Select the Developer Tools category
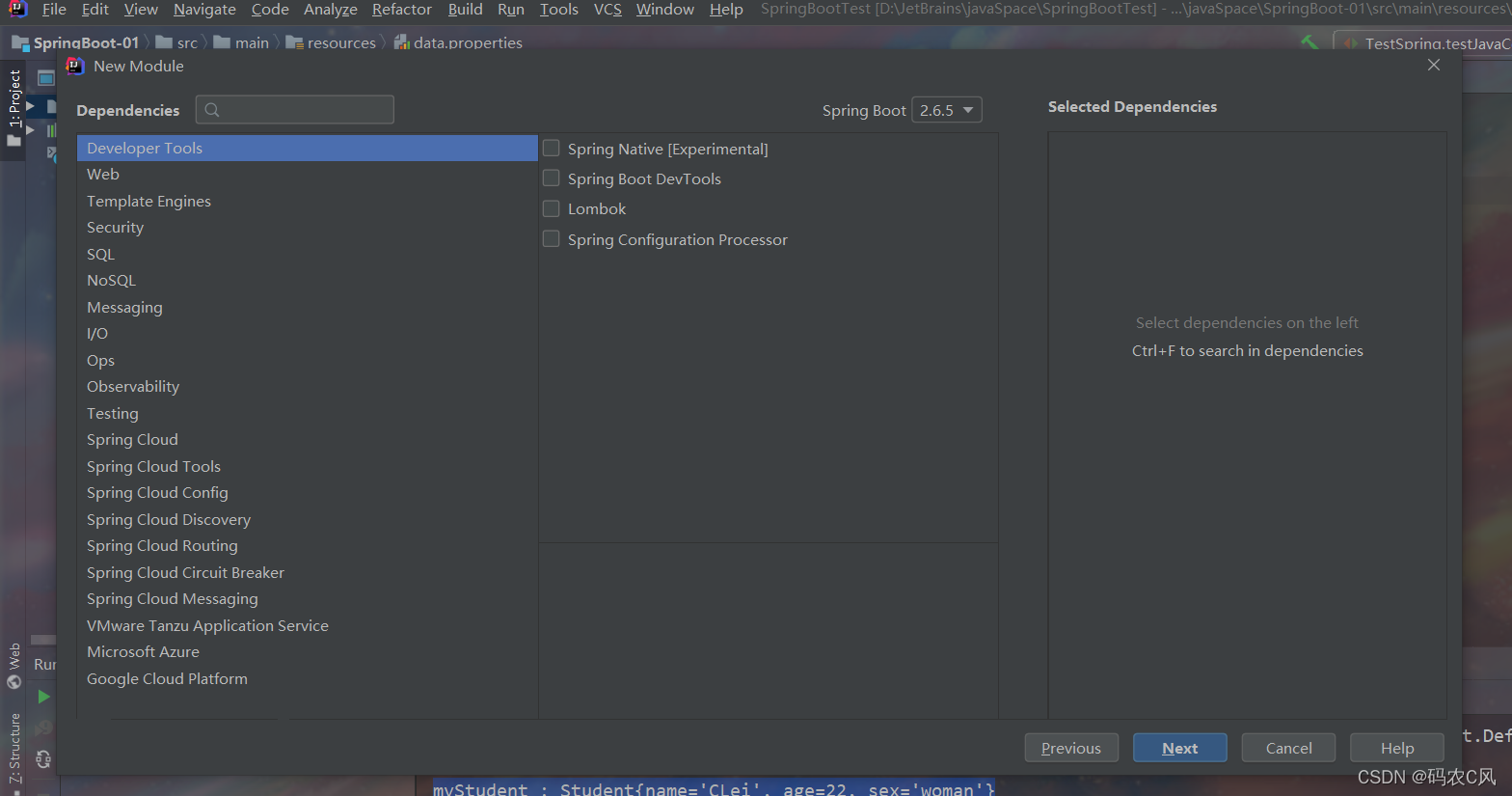1512x796 pixels. click(308, 148)
